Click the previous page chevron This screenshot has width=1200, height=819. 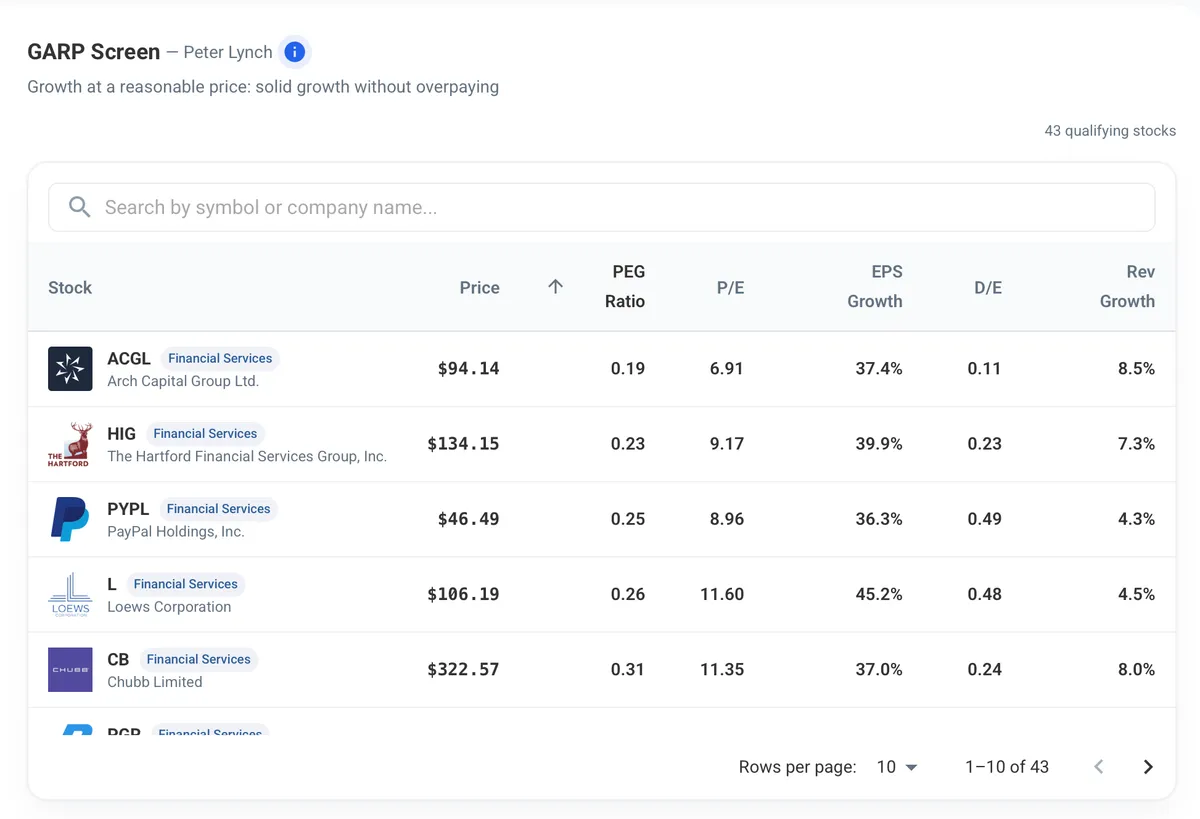pyautogui.click(x=1099, y=767)
